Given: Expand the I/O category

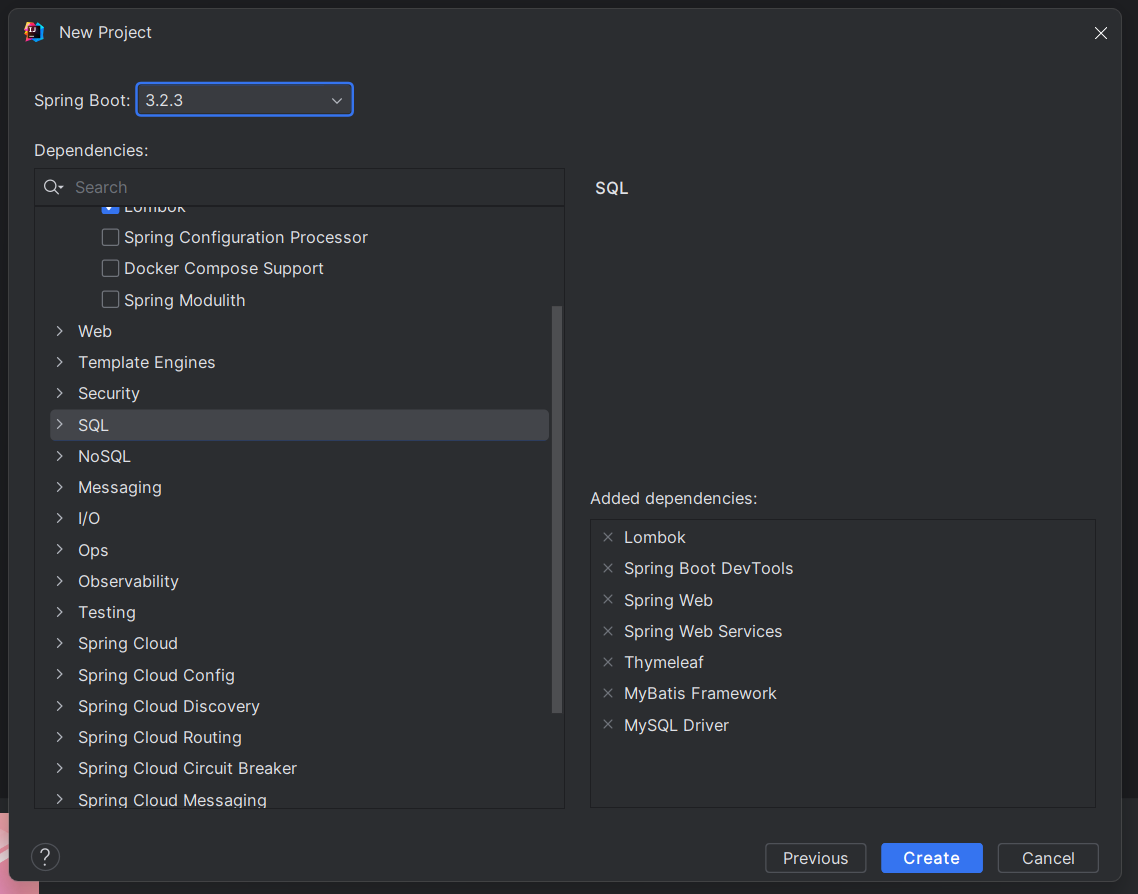Looking at the screenshot, I should click(60, 518).
